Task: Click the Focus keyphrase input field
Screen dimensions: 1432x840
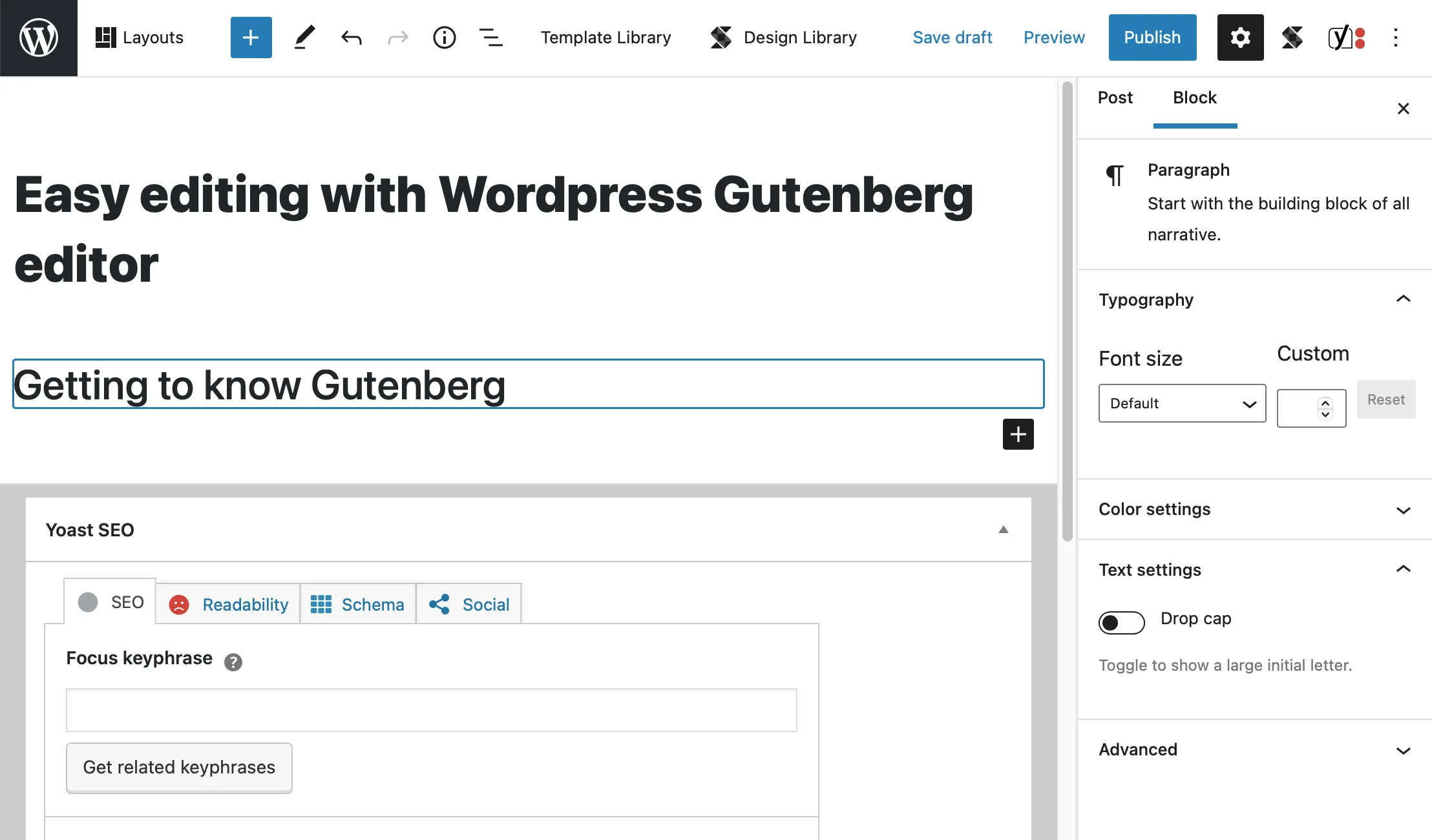Action: tap(432, 710)
